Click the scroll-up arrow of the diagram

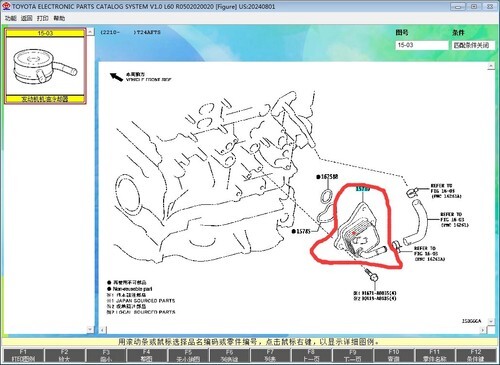tap(491, 66)
